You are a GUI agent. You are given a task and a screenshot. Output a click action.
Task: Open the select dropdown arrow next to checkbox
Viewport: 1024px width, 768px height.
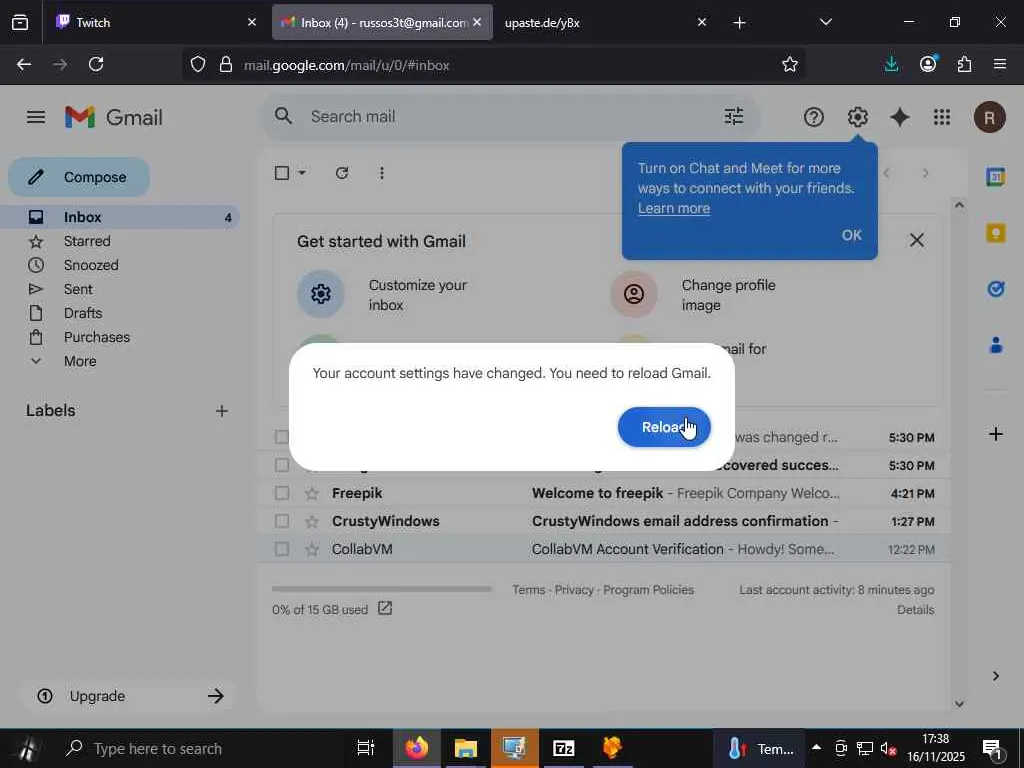pos(302,173)
